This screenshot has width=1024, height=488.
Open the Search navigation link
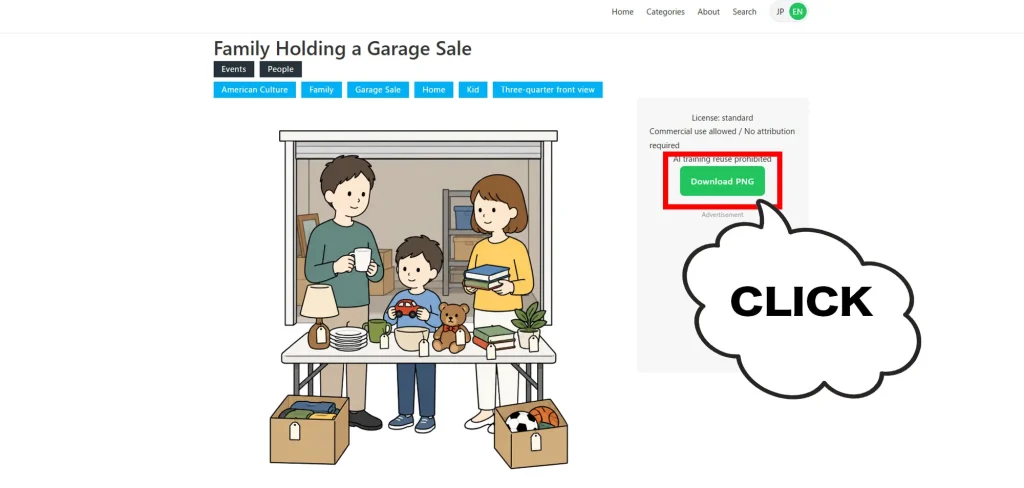click(744, 12)
